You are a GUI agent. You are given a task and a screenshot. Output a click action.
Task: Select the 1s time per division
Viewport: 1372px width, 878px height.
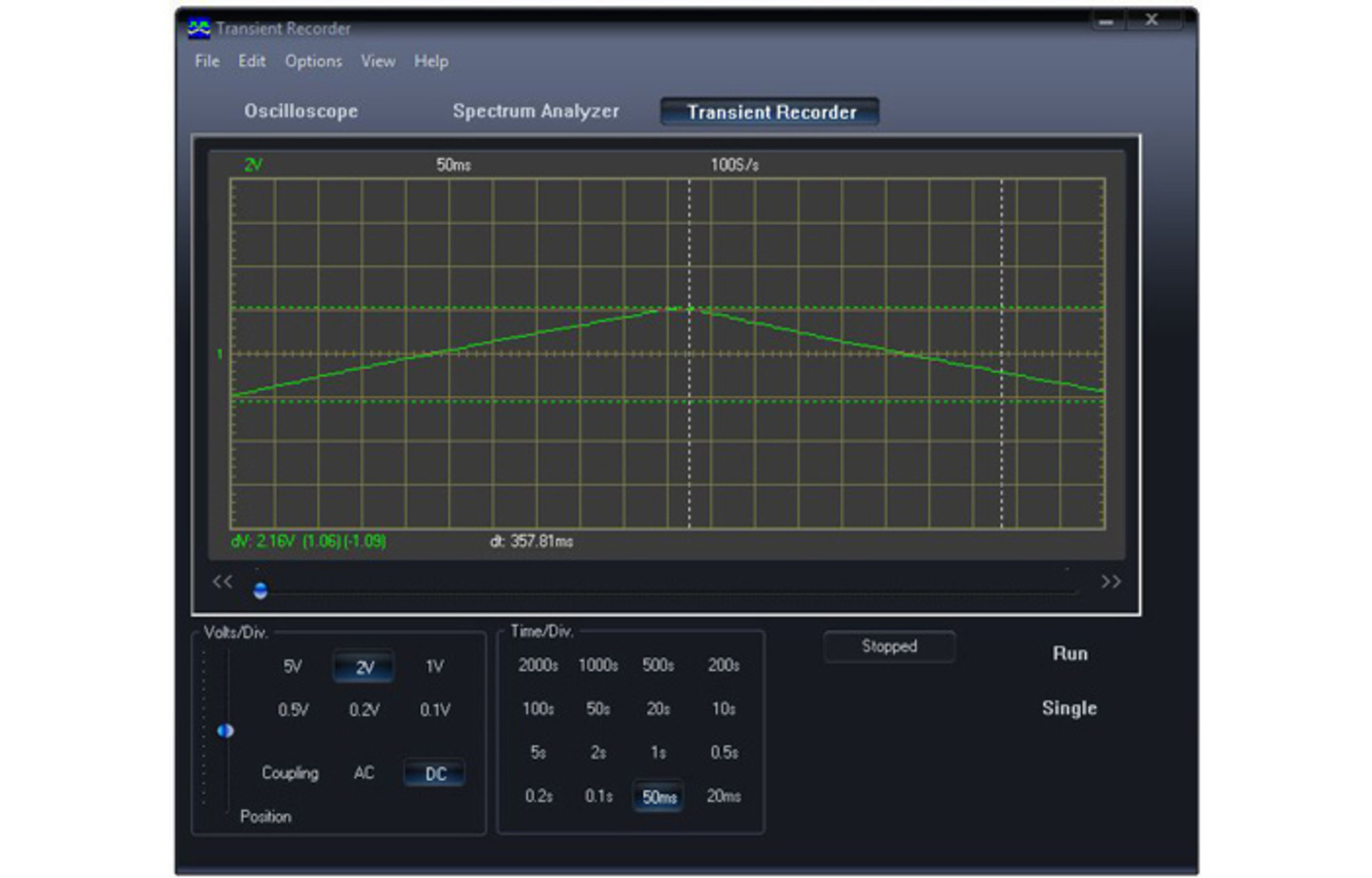click(x=659, y=752)
